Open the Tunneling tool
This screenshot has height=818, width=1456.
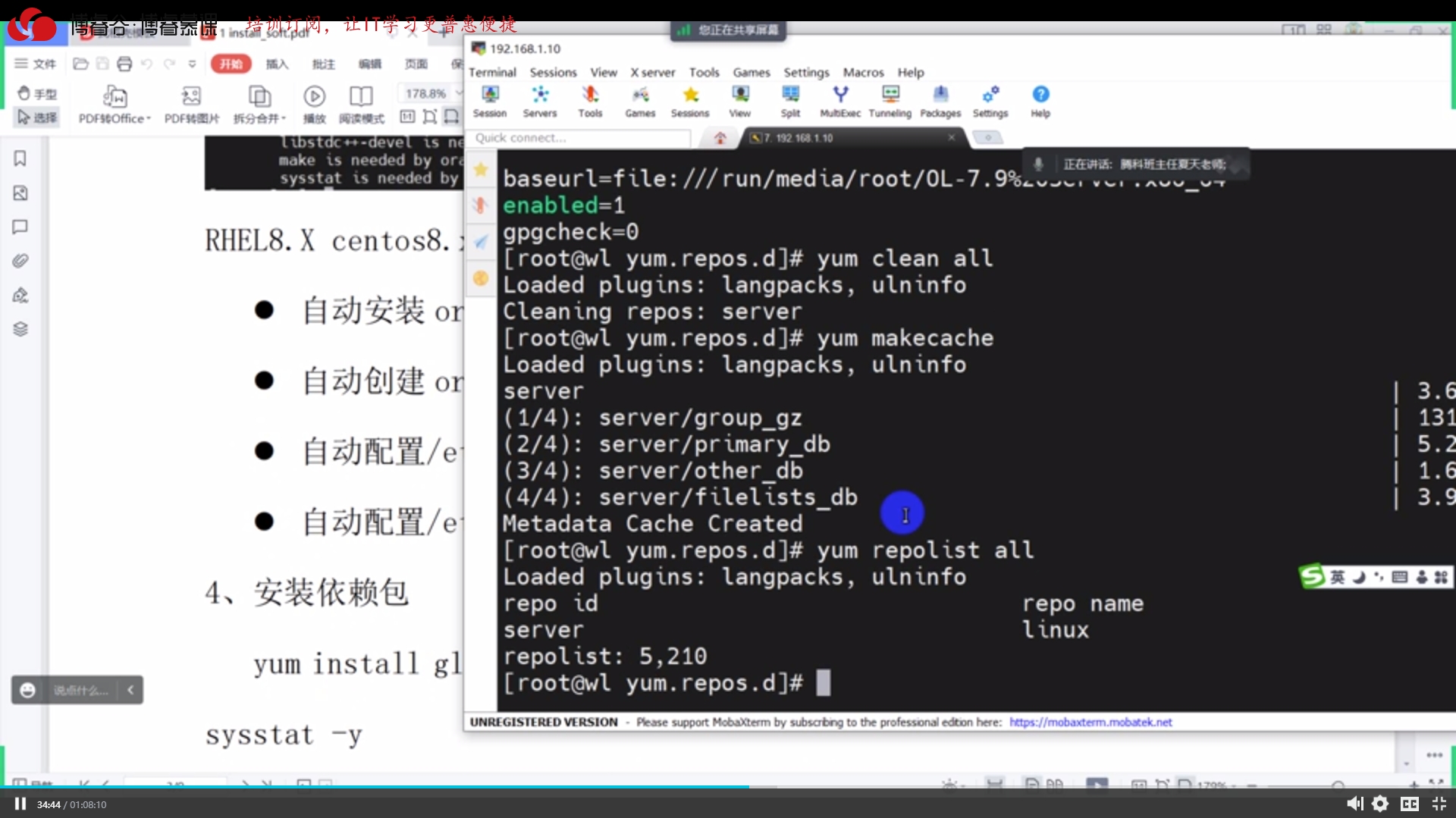coord(890,101)
